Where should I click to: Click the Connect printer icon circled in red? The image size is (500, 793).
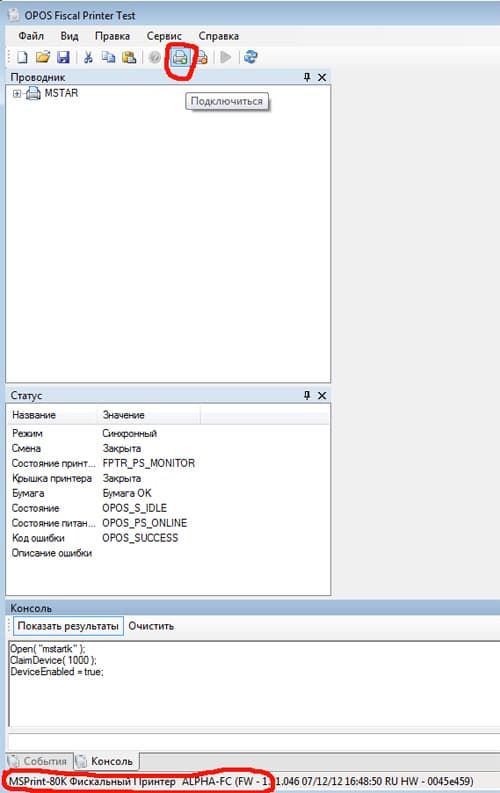(180, 58)
